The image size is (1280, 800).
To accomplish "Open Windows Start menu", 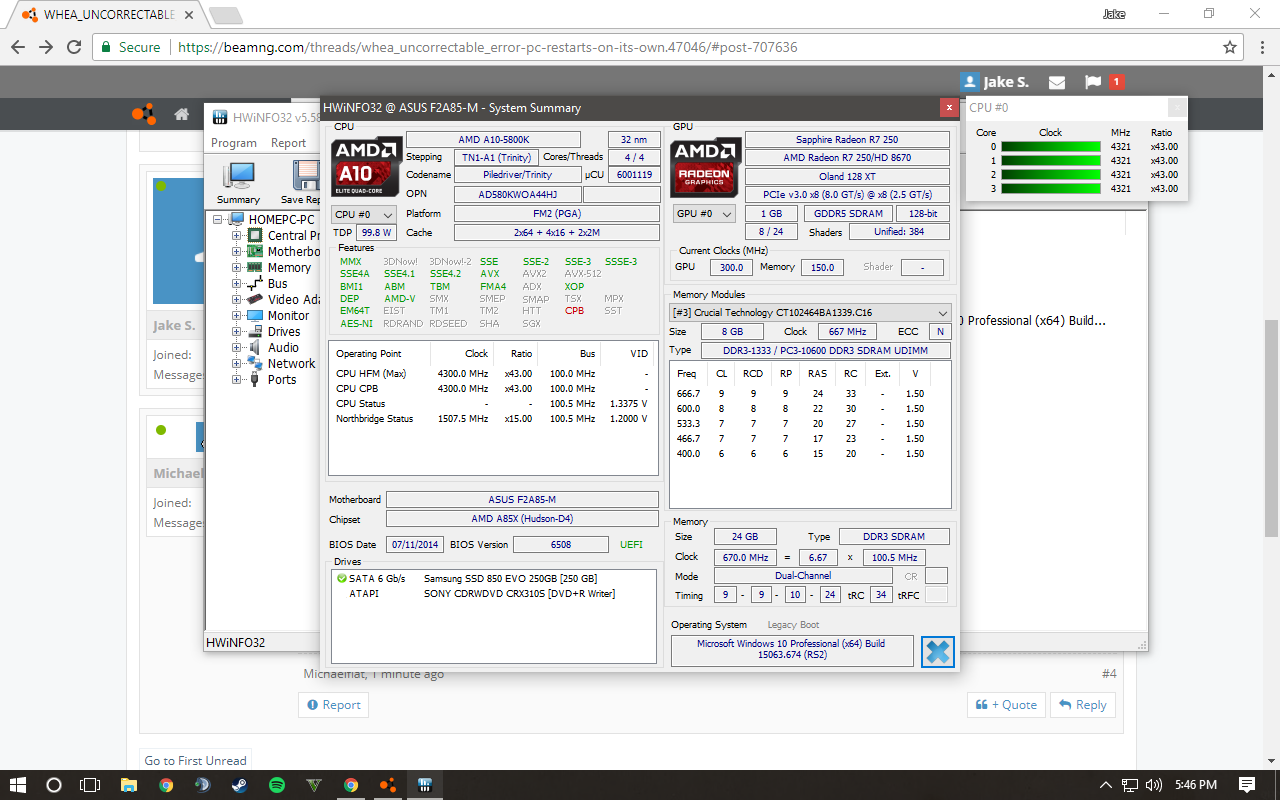I will coord(18,784).
